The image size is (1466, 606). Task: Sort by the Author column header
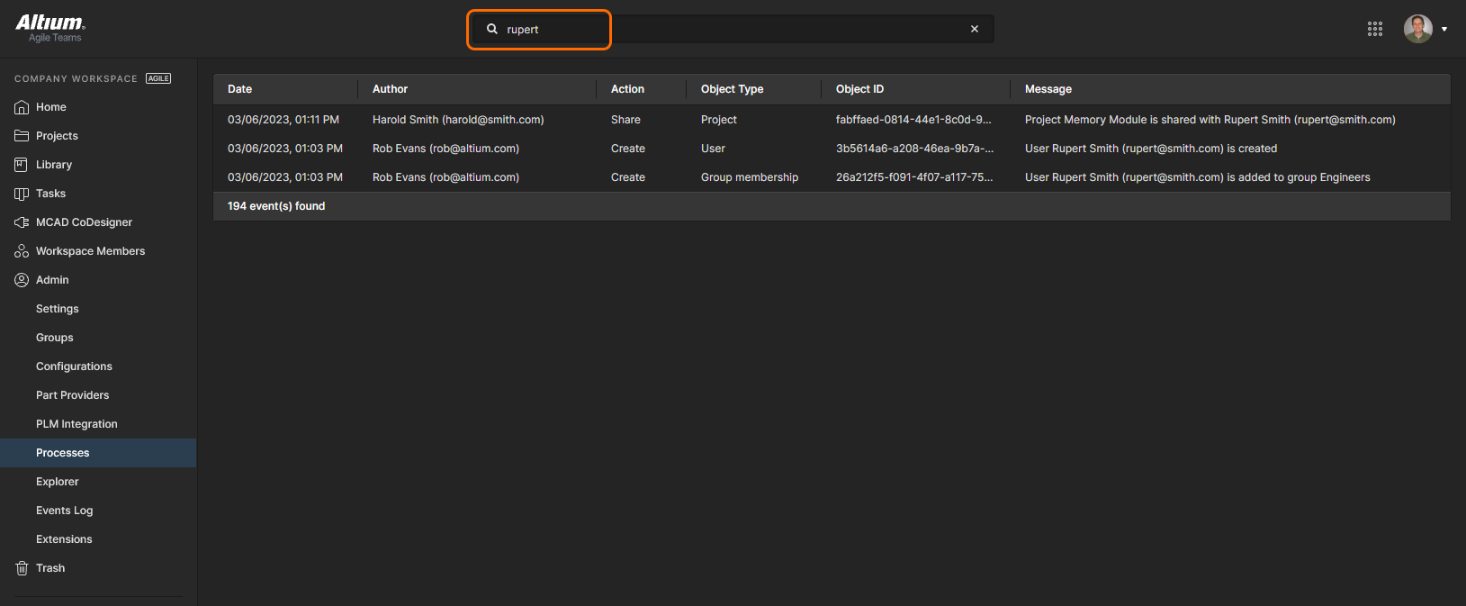(x=390, y=89)
